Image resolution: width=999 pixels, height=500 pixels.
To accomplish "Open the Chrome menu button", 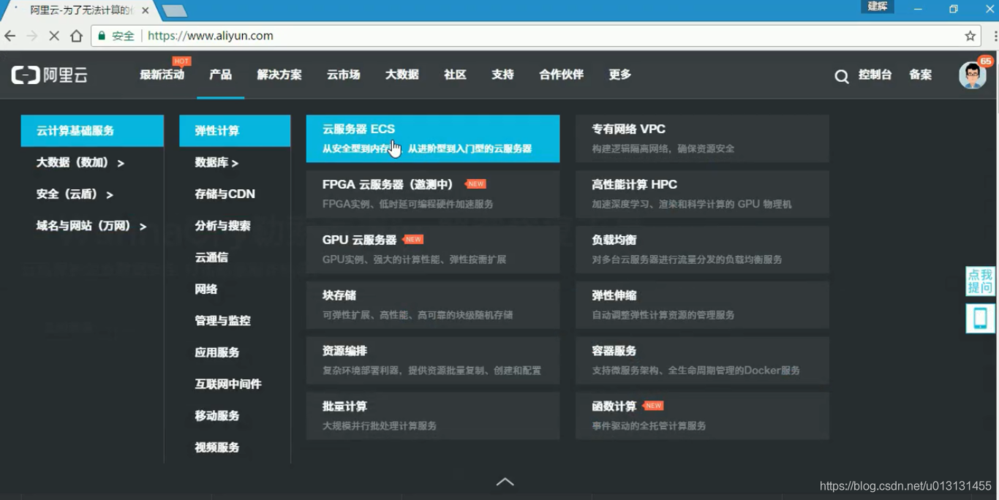I will coord(994,36).
